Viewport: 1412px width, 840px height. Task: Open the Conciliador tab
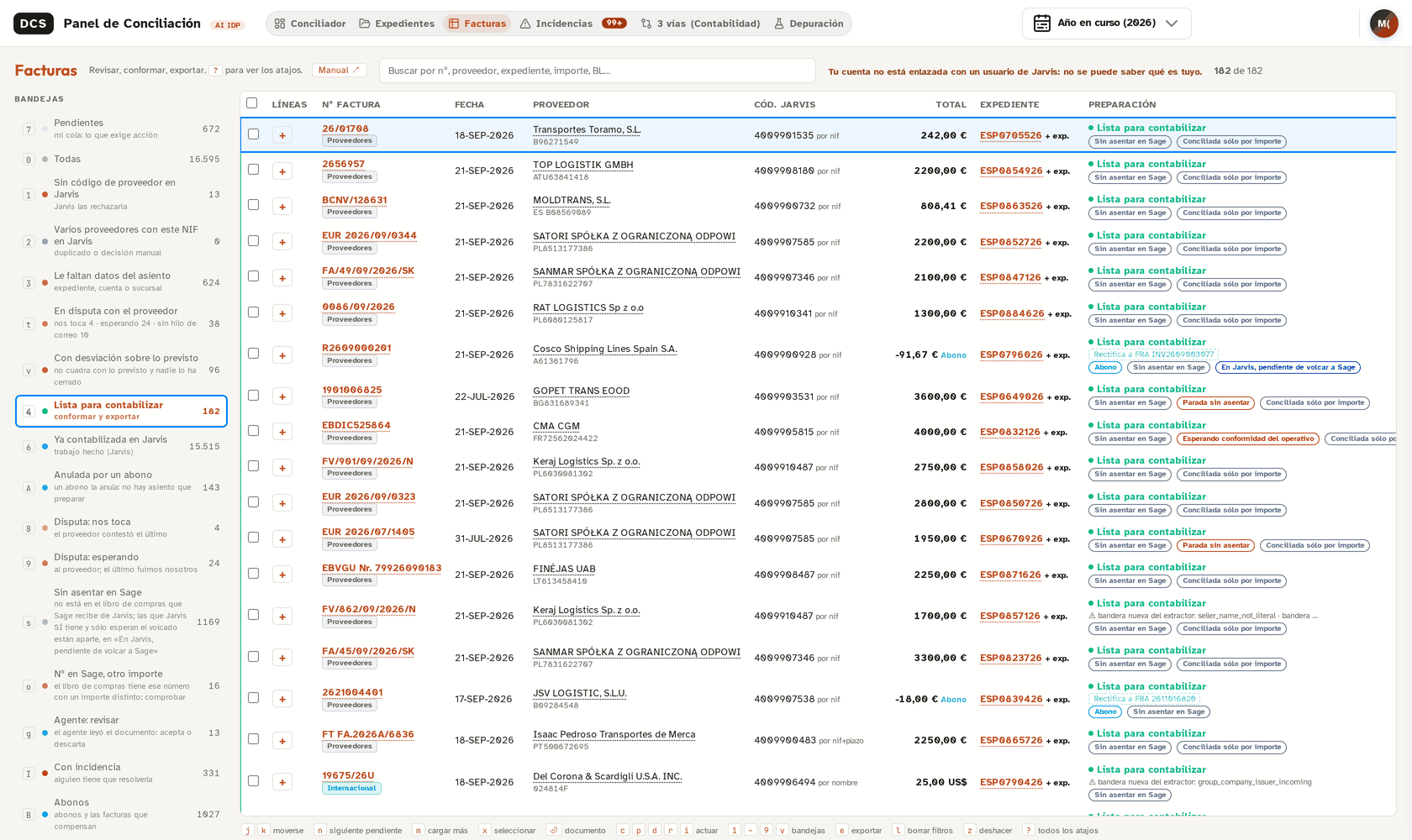[309, 24]
